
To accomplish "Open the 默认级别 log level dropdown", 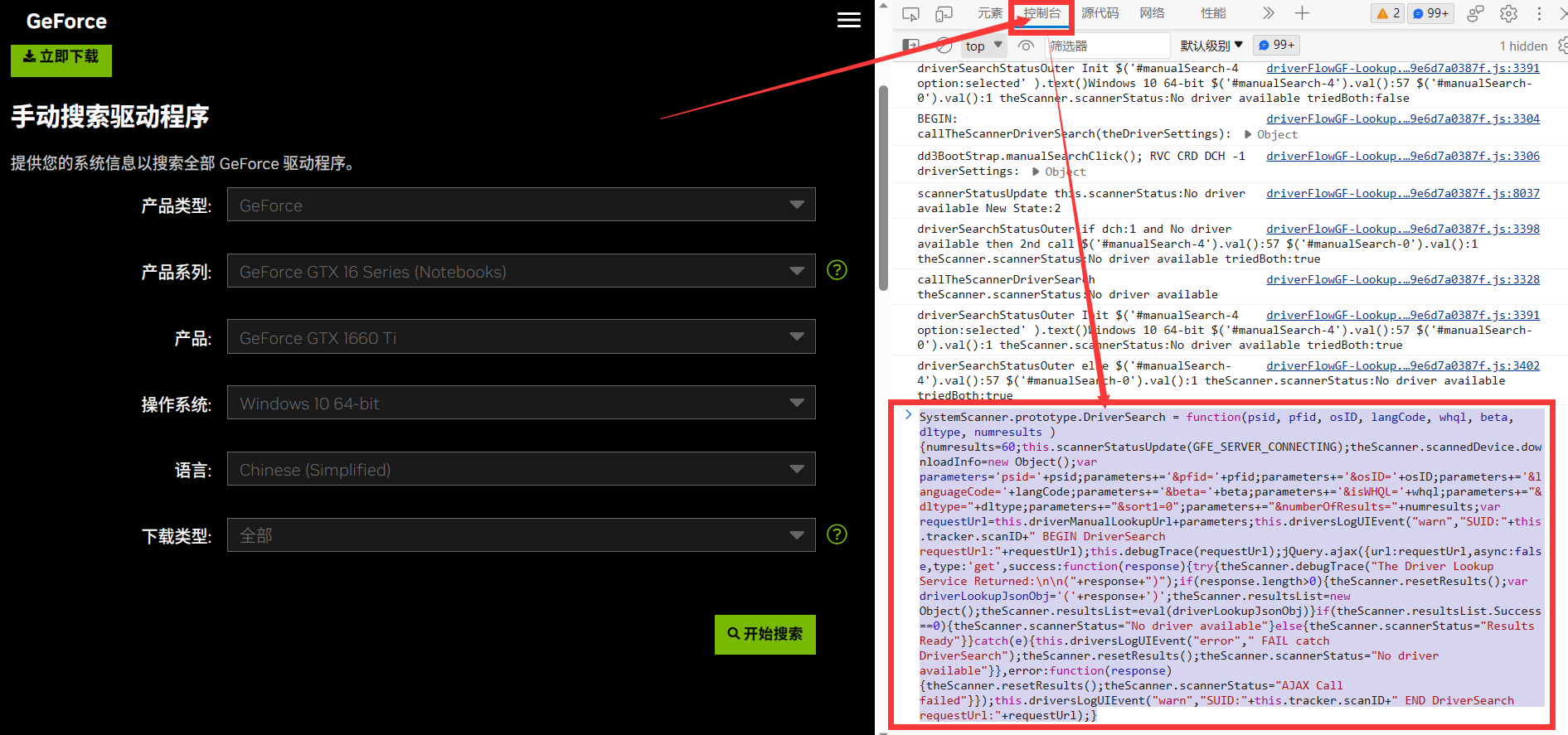I will (x=1211, y=46).
